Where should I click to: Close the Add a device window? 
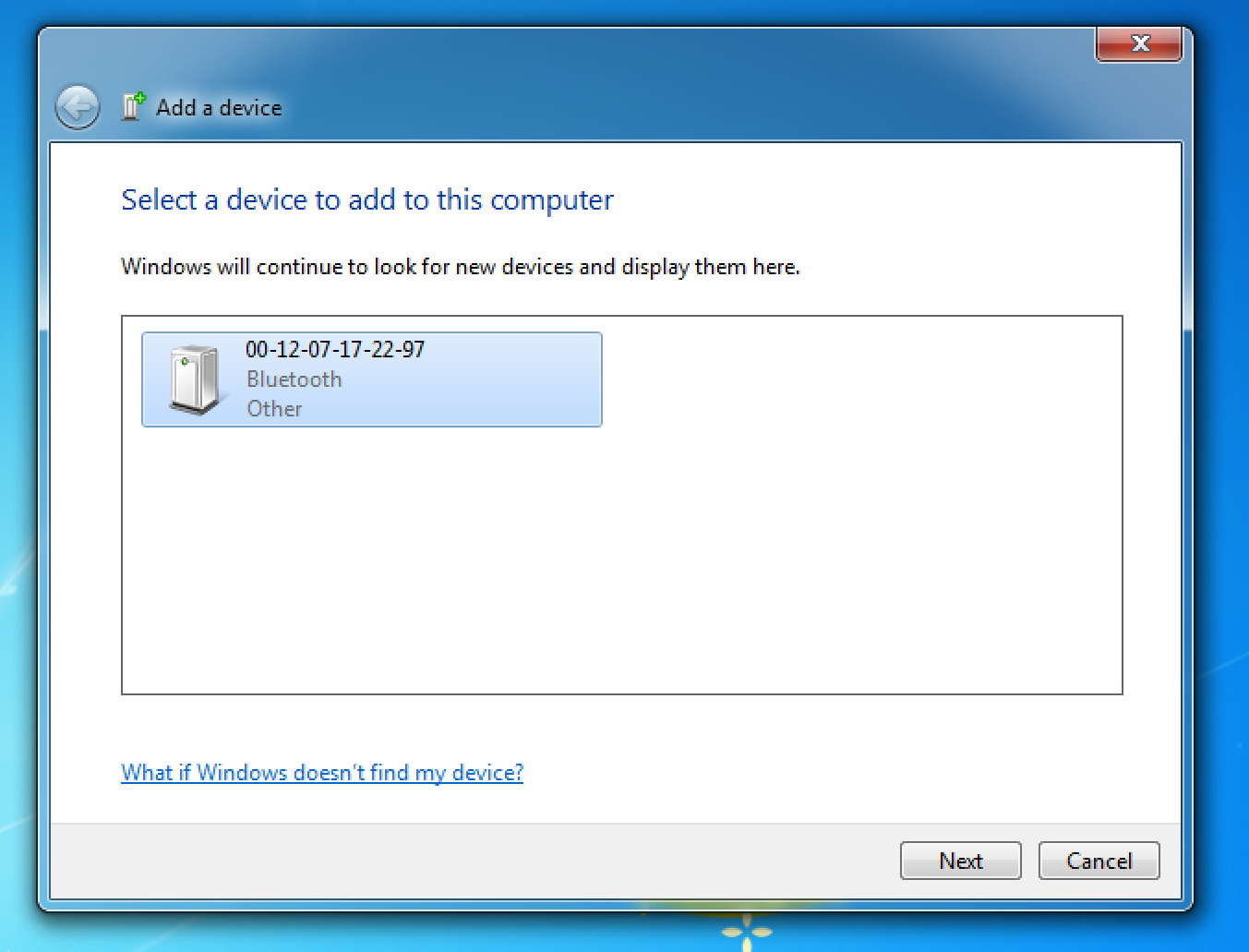click(x=1139, y=43)
